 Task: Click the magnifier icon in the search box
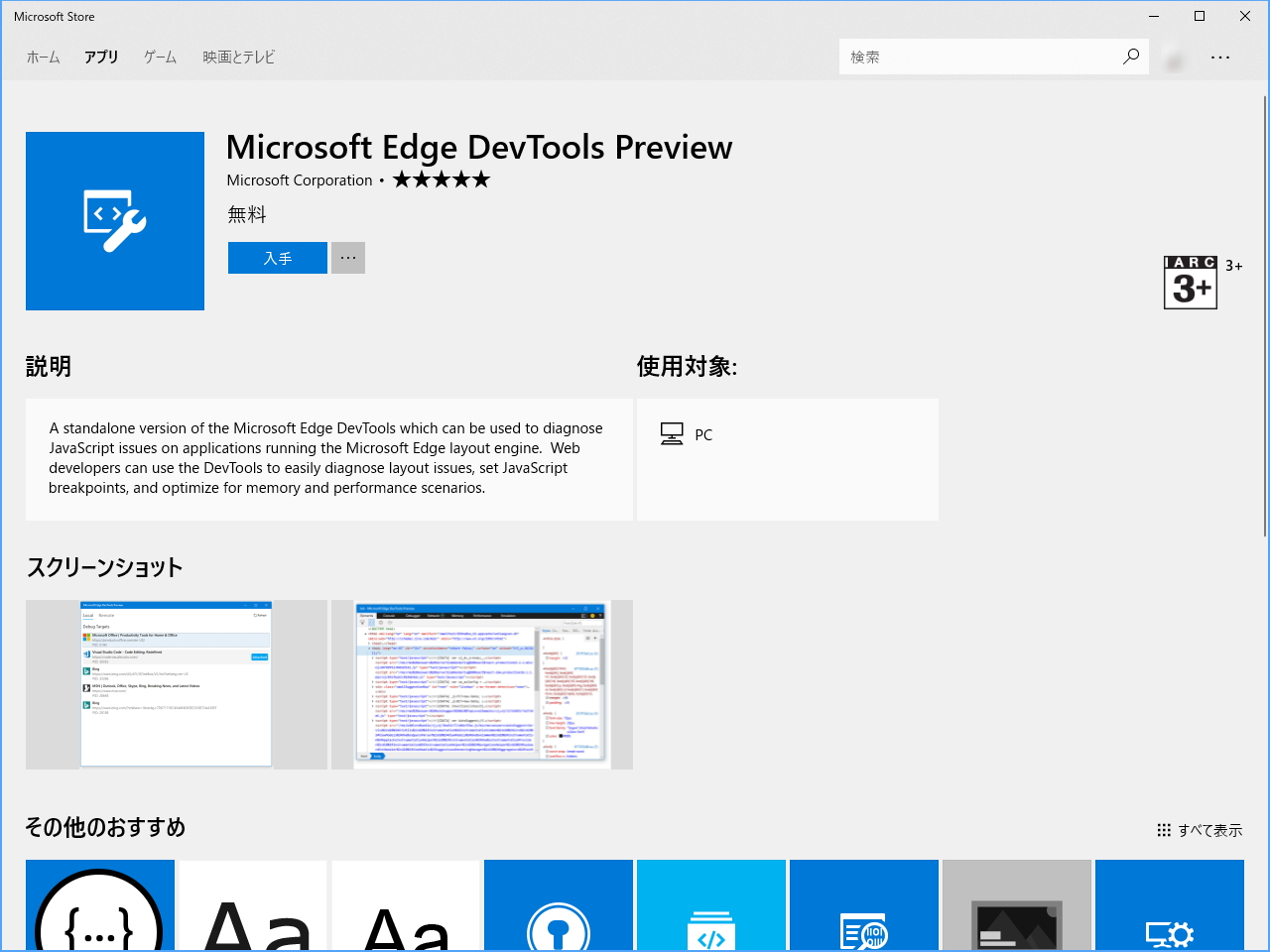tap(1130, 57)
